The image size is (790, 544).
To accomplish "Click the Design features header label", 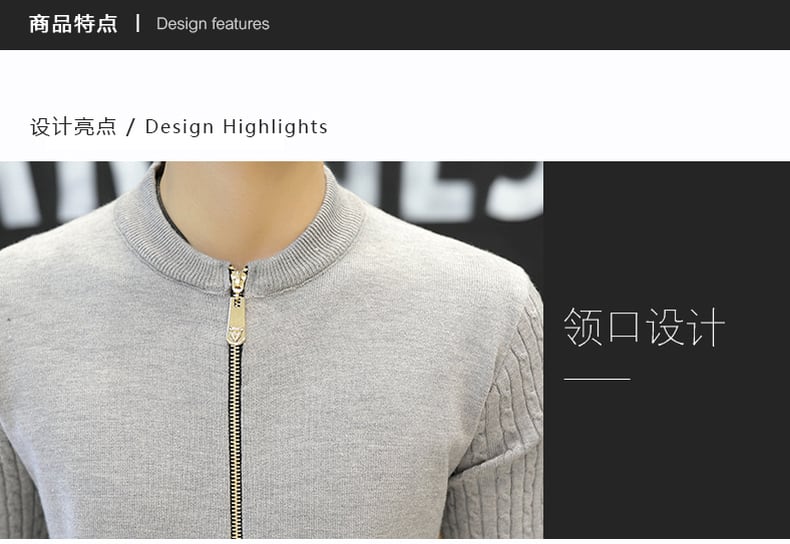I will coord(213,24).
